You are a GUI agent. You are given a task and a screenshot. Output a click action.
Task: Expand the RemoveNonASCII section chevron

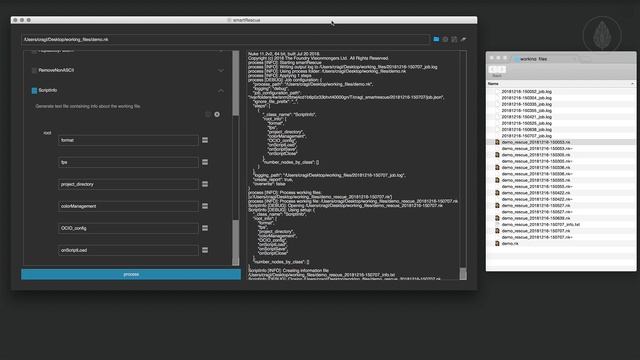tap(221, 70)
